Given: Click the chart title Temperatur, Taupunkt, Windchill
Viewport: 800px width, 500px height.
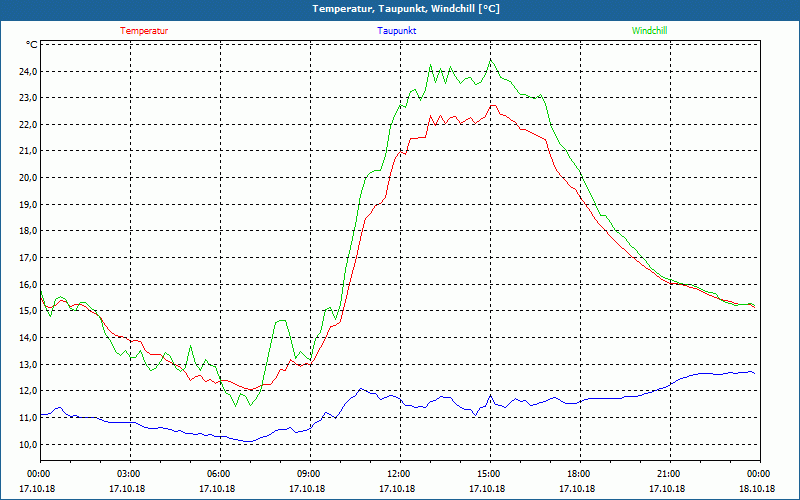Looking at the screenshot, I should pyautogui.click(x=406, y=9).
